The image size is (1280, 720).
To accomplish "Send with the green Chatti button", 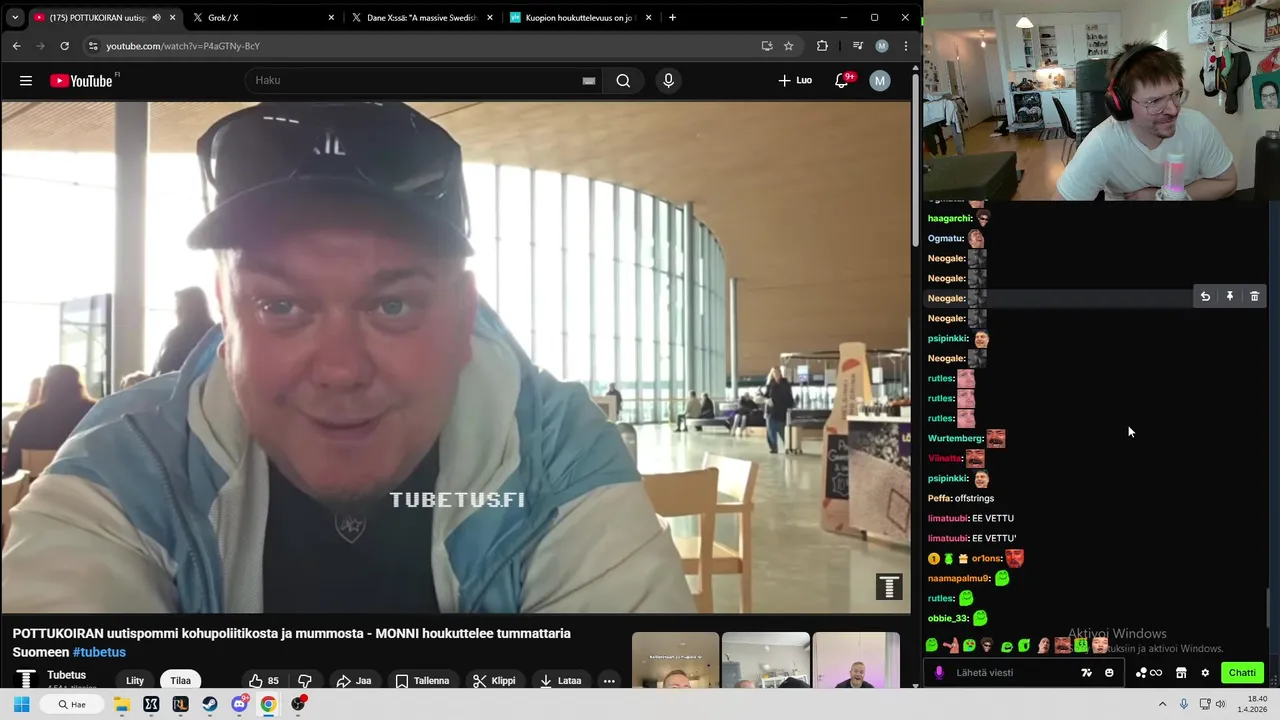I will 1242,673.
